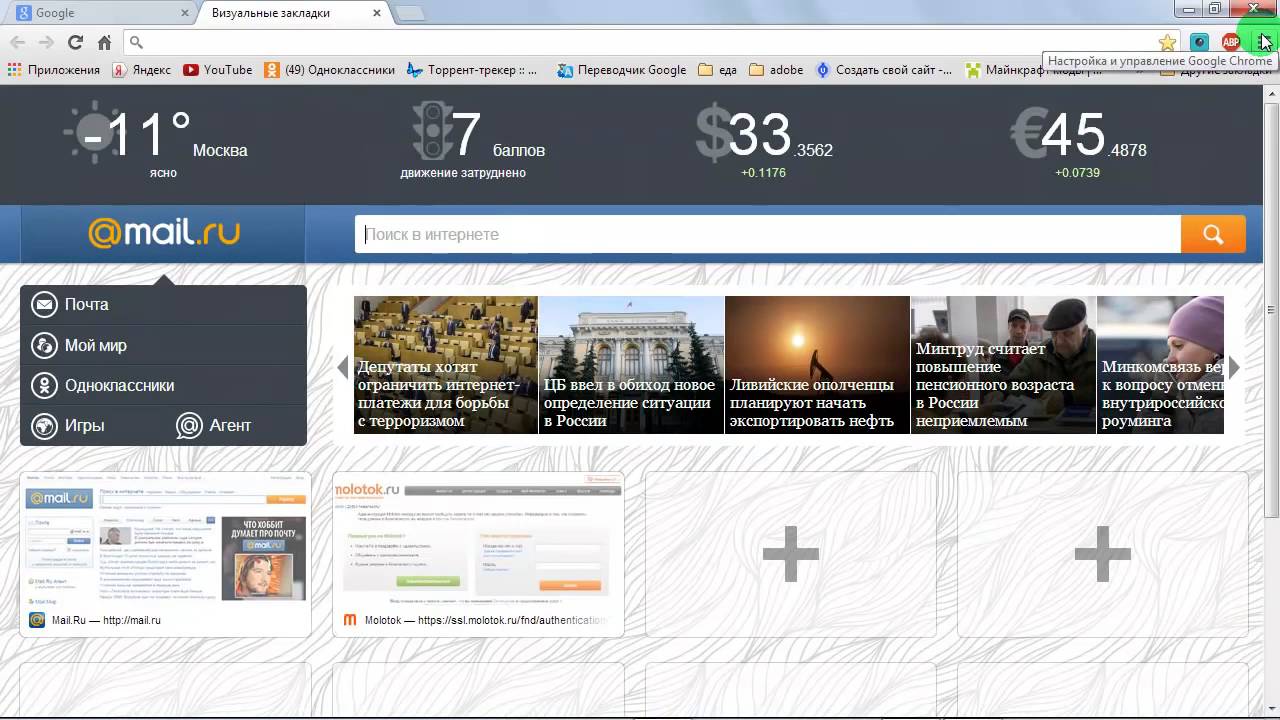Open the Минтруд pension news story
The height and width of the screenshot is (720, 1280).
[x=1003, y=364]
